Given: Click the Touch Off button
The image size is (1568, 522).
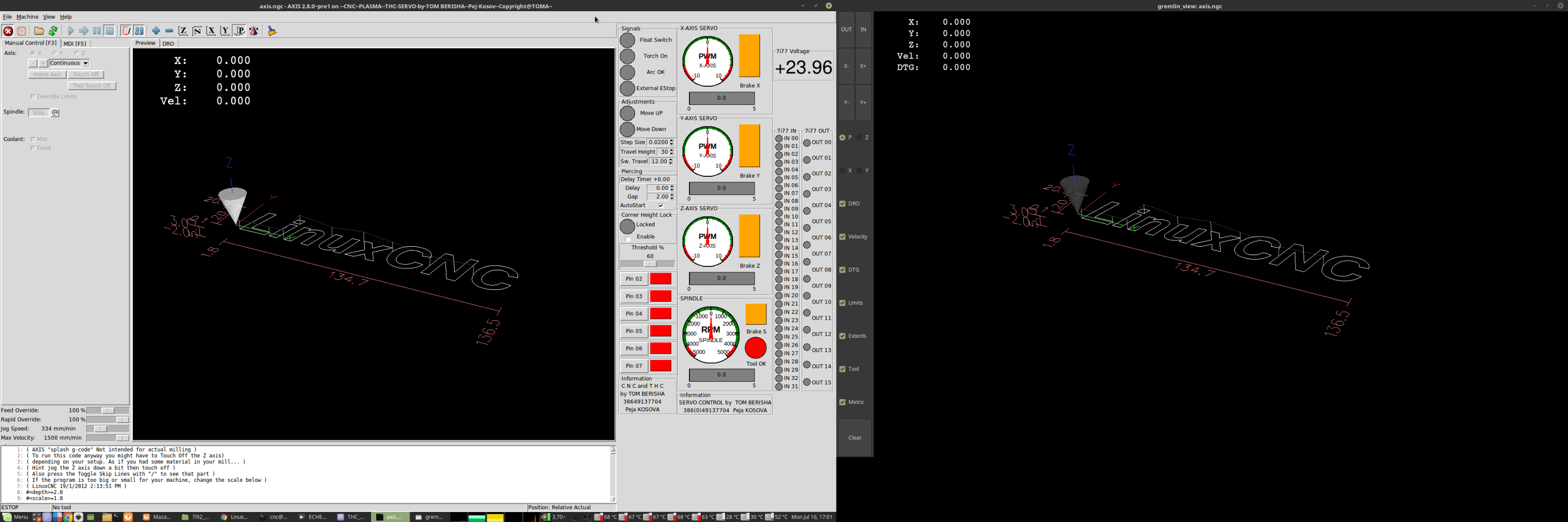Looking at the screenshot, I should (86, 75).
